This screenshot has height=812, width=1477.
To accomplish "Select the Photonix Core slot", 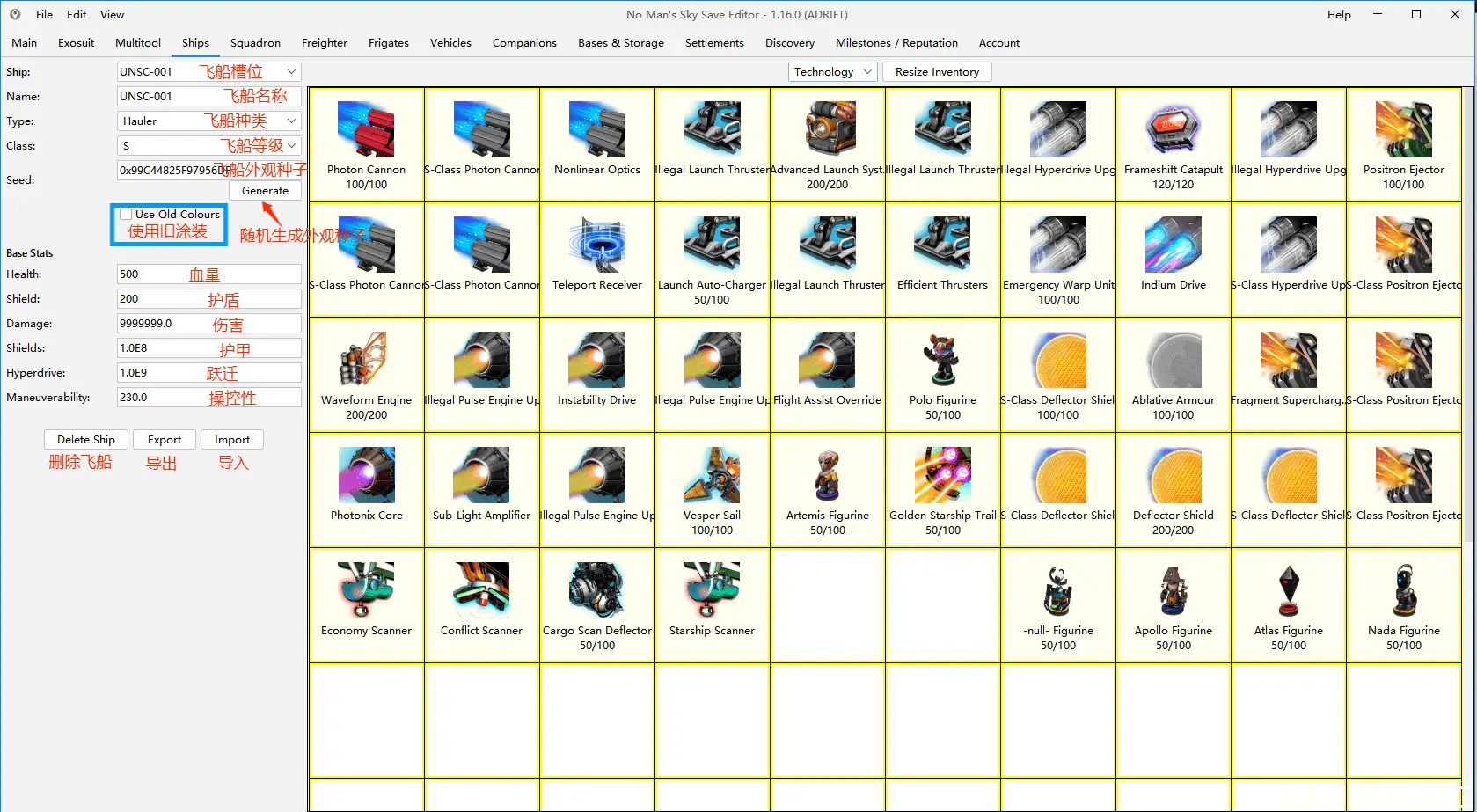I will pos(367,491).
